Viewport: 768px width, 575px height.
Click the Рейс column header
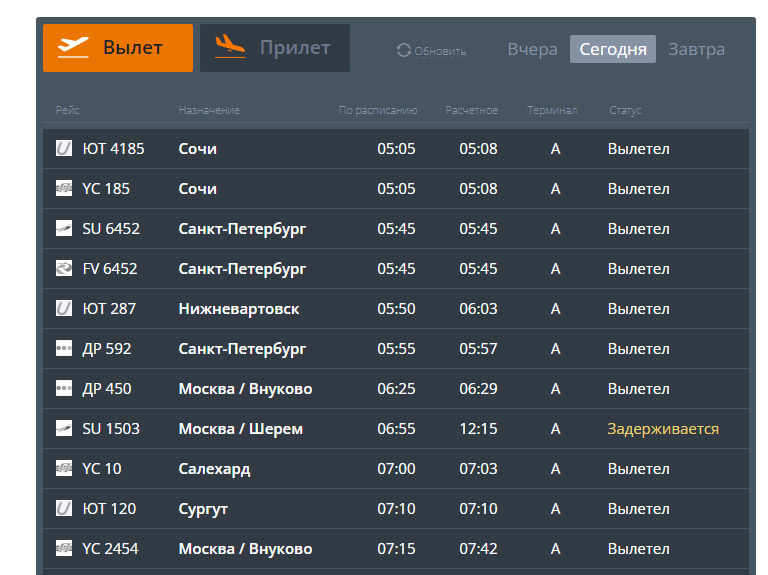pos(67,110)
